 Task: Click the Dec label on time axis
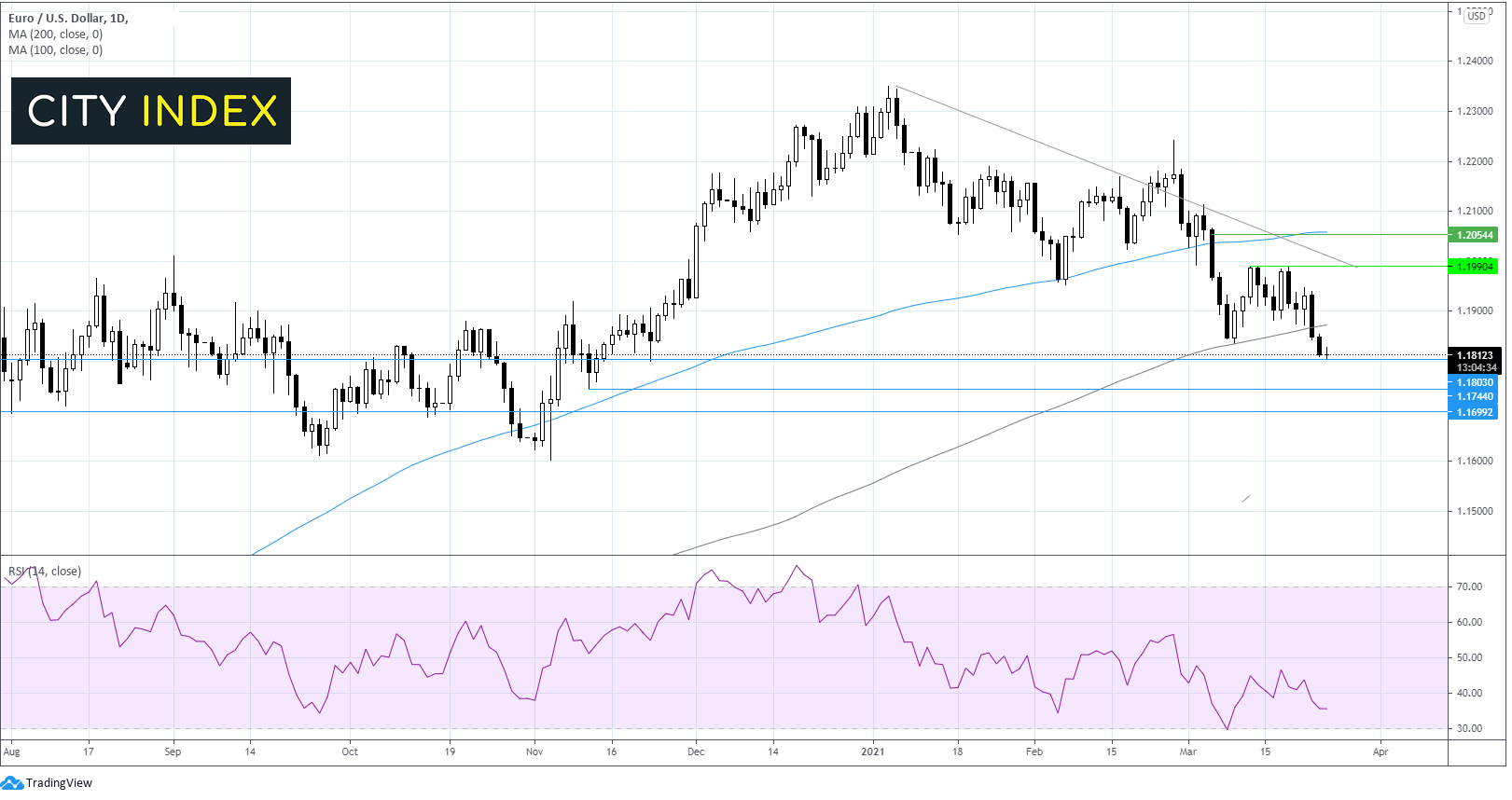[x=696, y=752]
